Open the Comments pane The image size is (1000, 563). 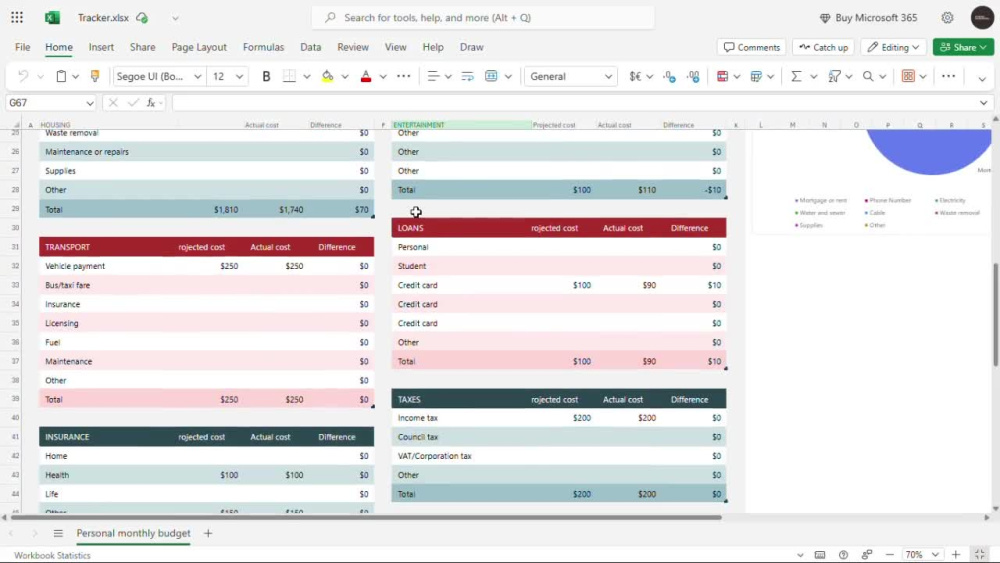pyautogui.click(x=752, y=47)
